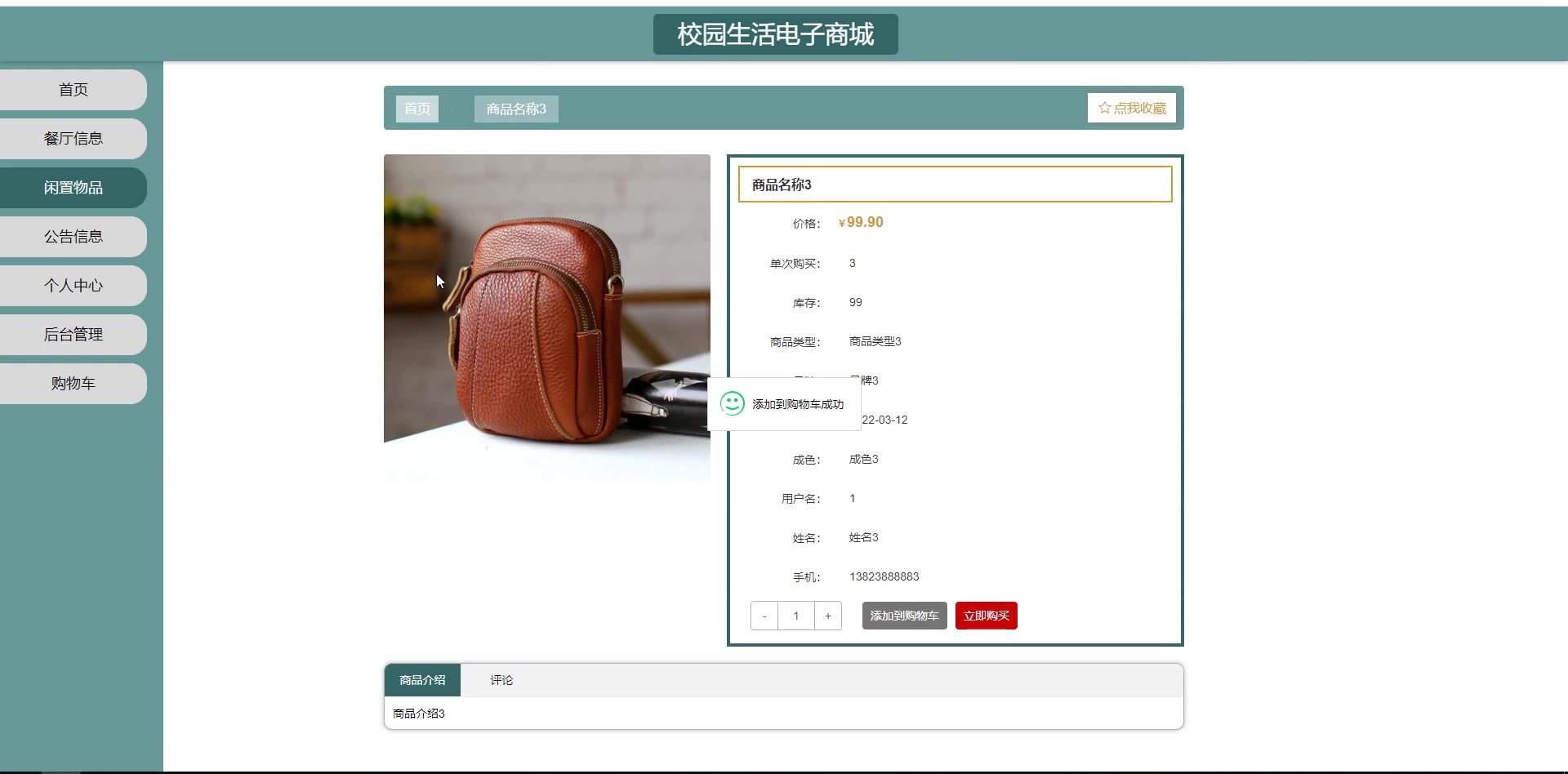The width and height of the screenshot is (1568, 774).
Task: Click the price ¥99.90
Action: (861, 222)
